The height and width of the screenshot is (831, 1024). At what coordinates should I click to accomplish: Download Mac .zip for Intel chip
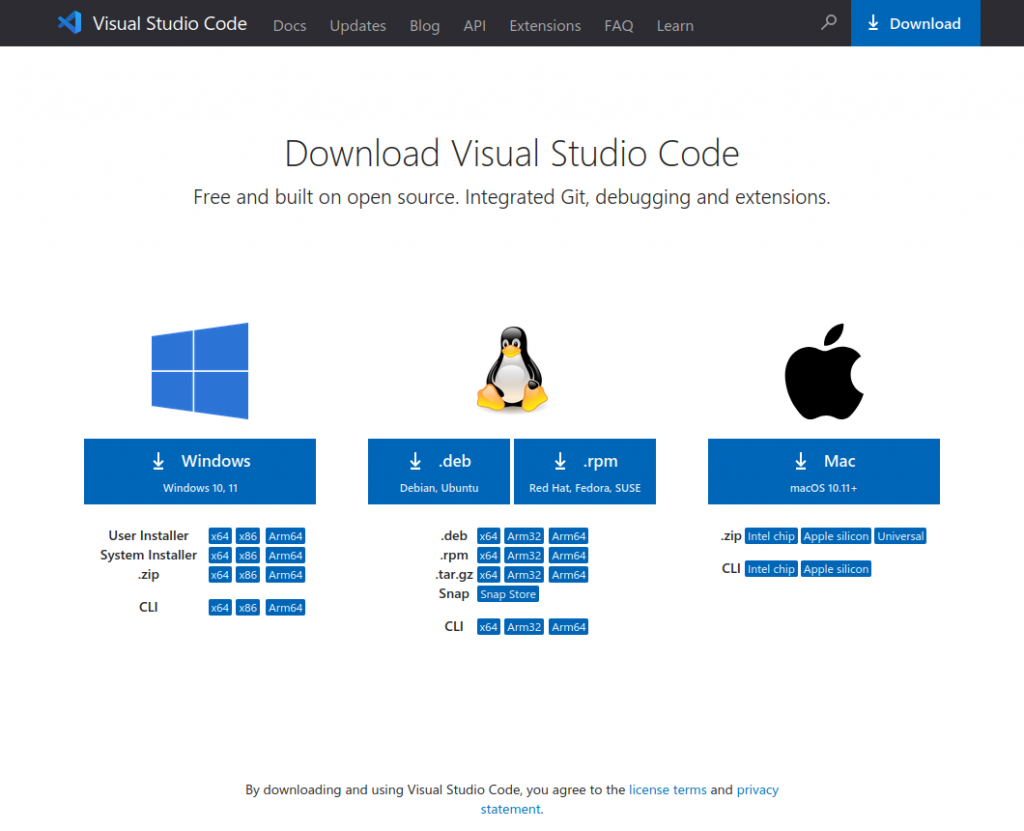[x=771, y=536]
